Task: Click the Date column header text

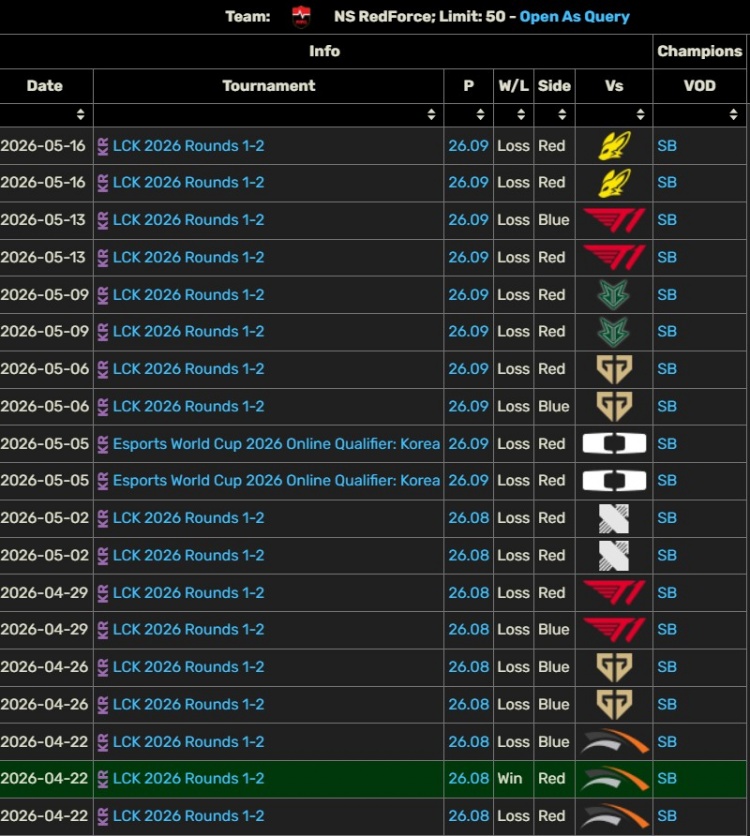Action: [45, 86]
